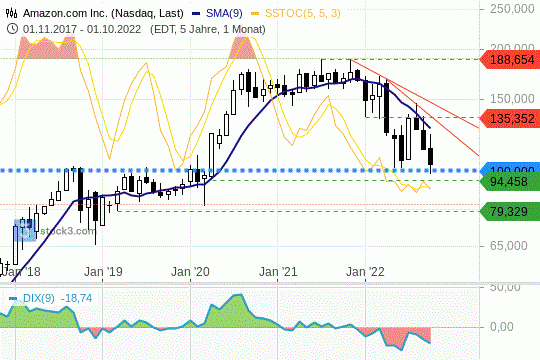Screen dimensions: 540x360
Task: Click the DIX(9) indicator label
Action: pos(39,298)
